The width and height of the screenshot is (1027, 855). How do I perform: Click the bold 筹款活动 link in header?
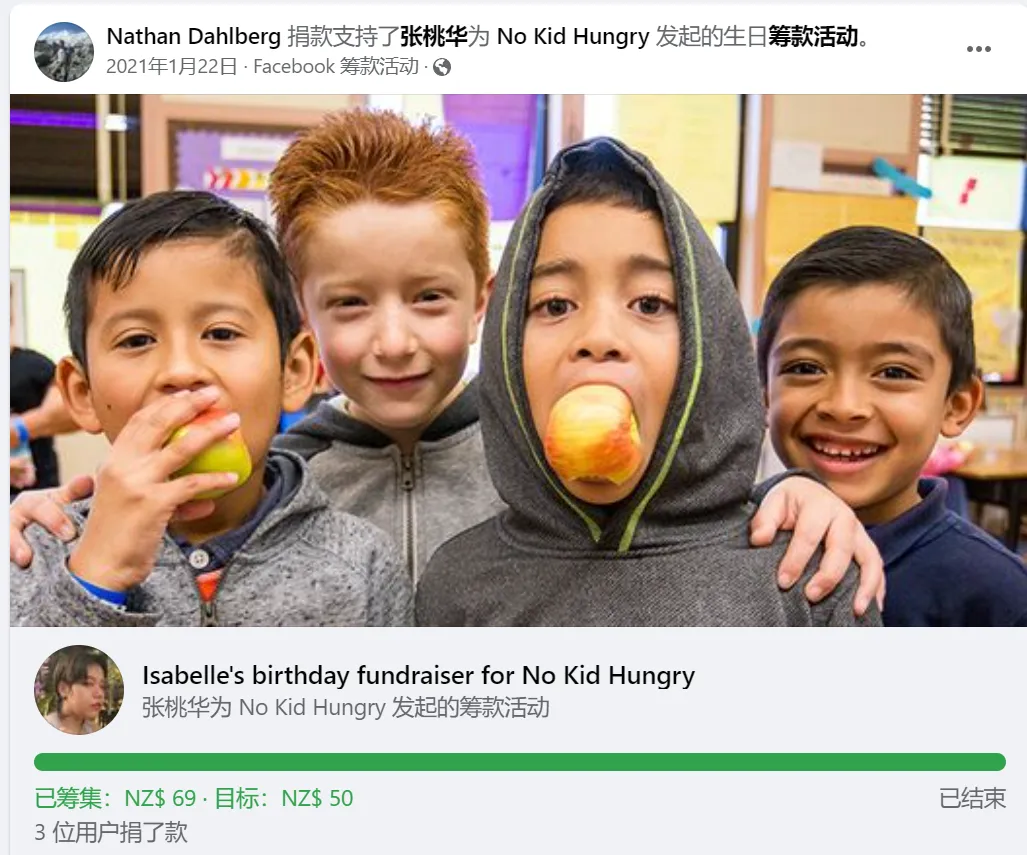(813, 36)
